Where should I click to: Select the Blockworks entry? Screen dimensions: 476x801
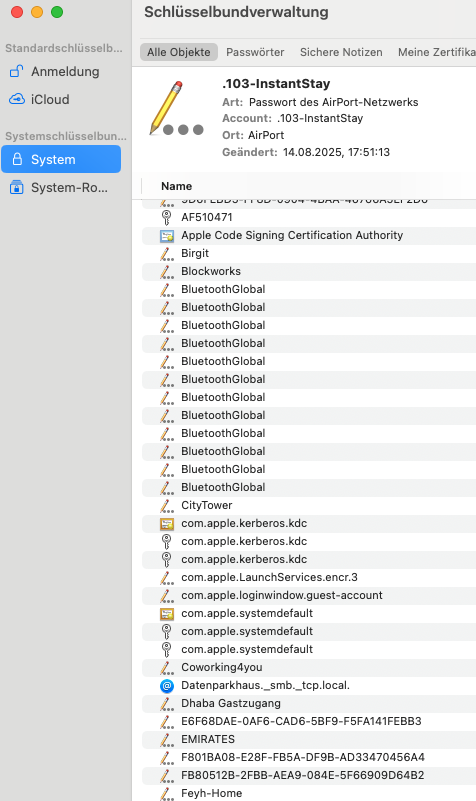(x=309, y=271)
